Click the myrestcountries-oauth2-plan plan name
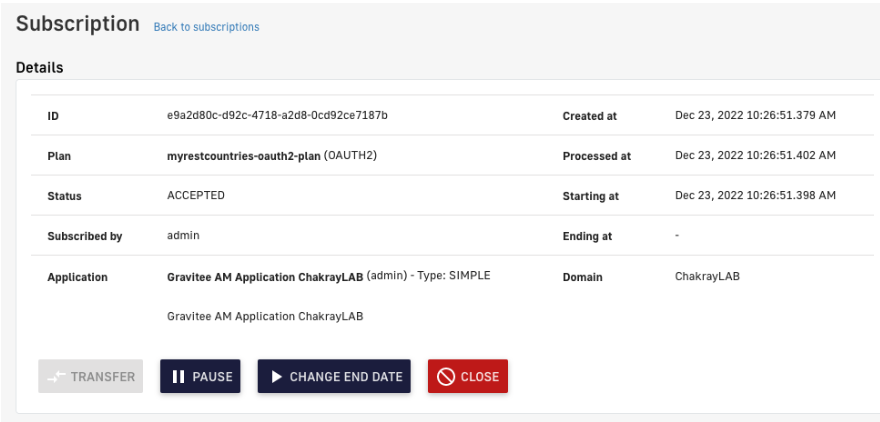 (244, 156)
